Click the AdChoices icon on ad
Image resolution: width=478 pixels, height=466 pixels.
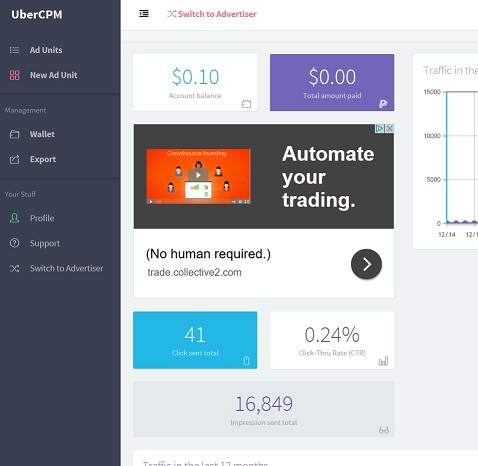coord(380,128)
